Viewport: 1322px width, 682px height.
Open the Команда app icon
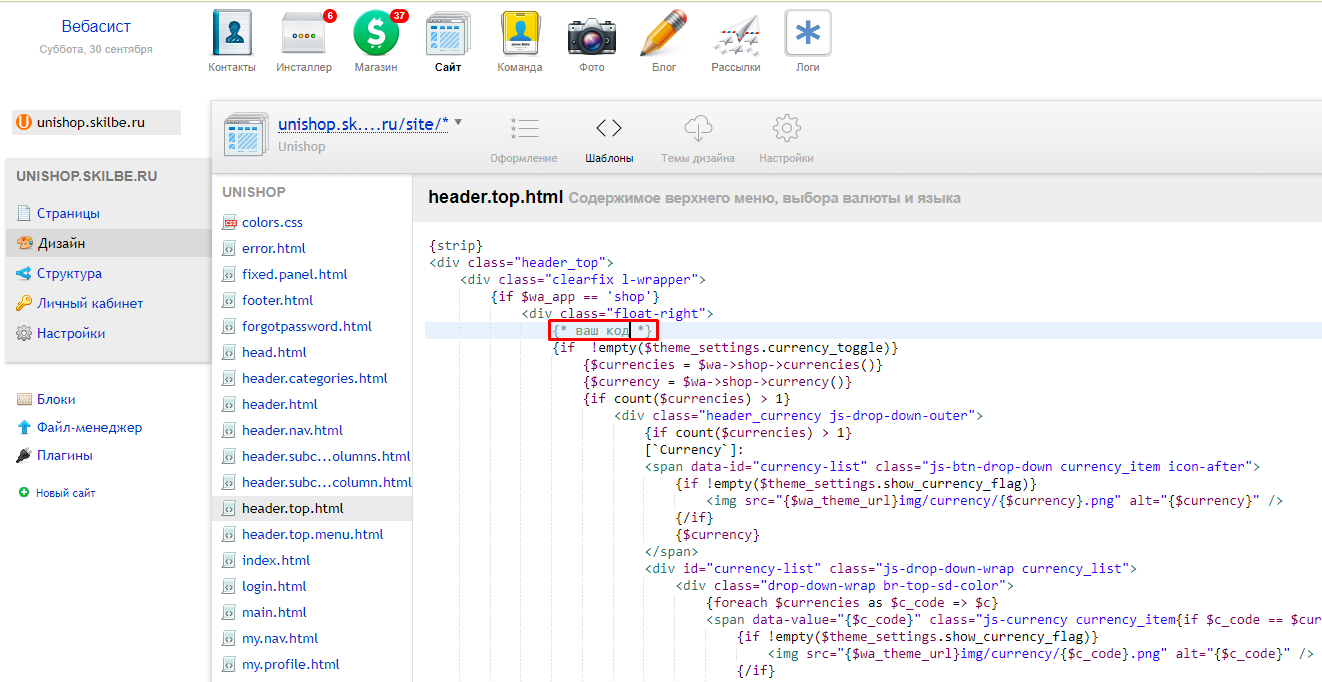tap(520, 36)
